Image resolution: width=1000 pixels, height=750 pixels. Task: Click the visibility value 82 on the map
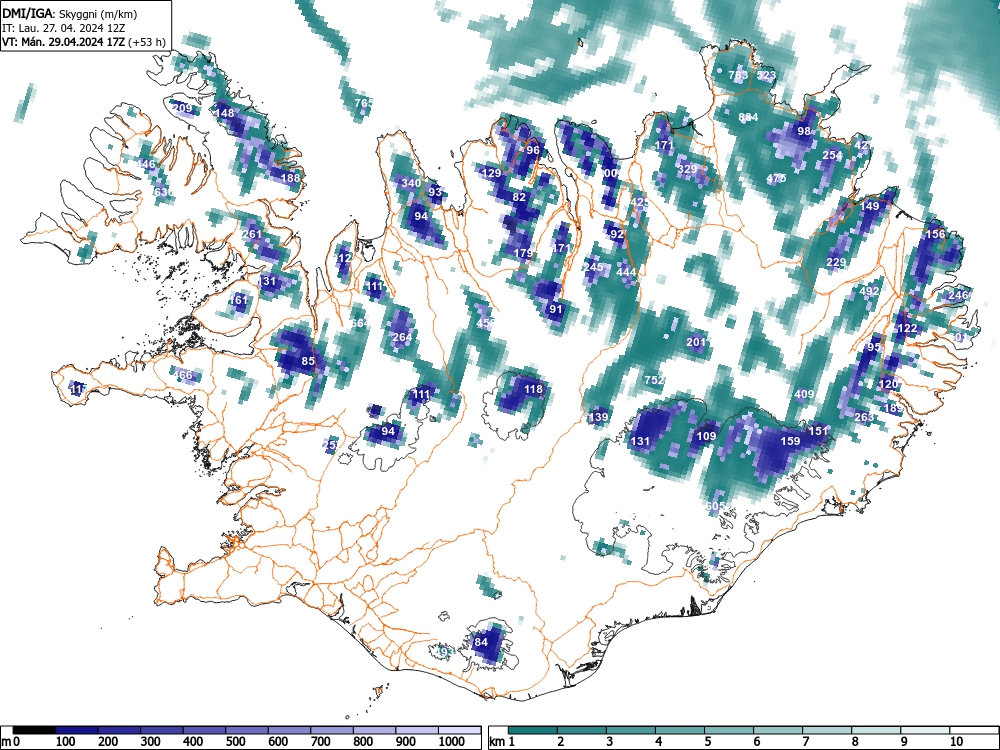[x=519, y=197]
